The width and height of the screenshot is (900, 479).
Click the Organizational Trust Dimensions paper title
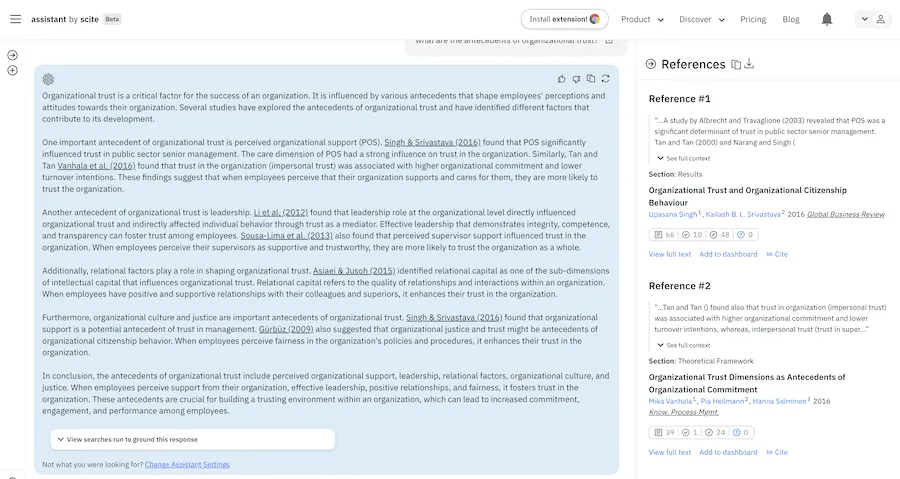(x=747, y=383)
